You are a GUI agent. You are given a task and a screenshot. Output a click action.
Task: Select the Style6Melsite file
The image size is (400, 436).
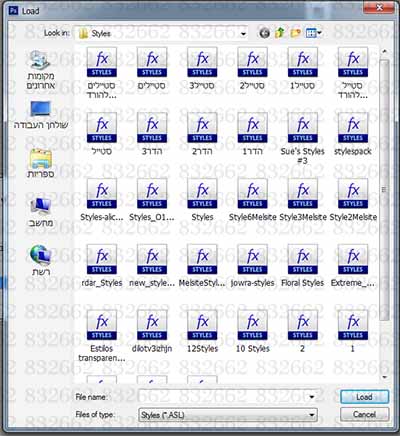[252, 199]
